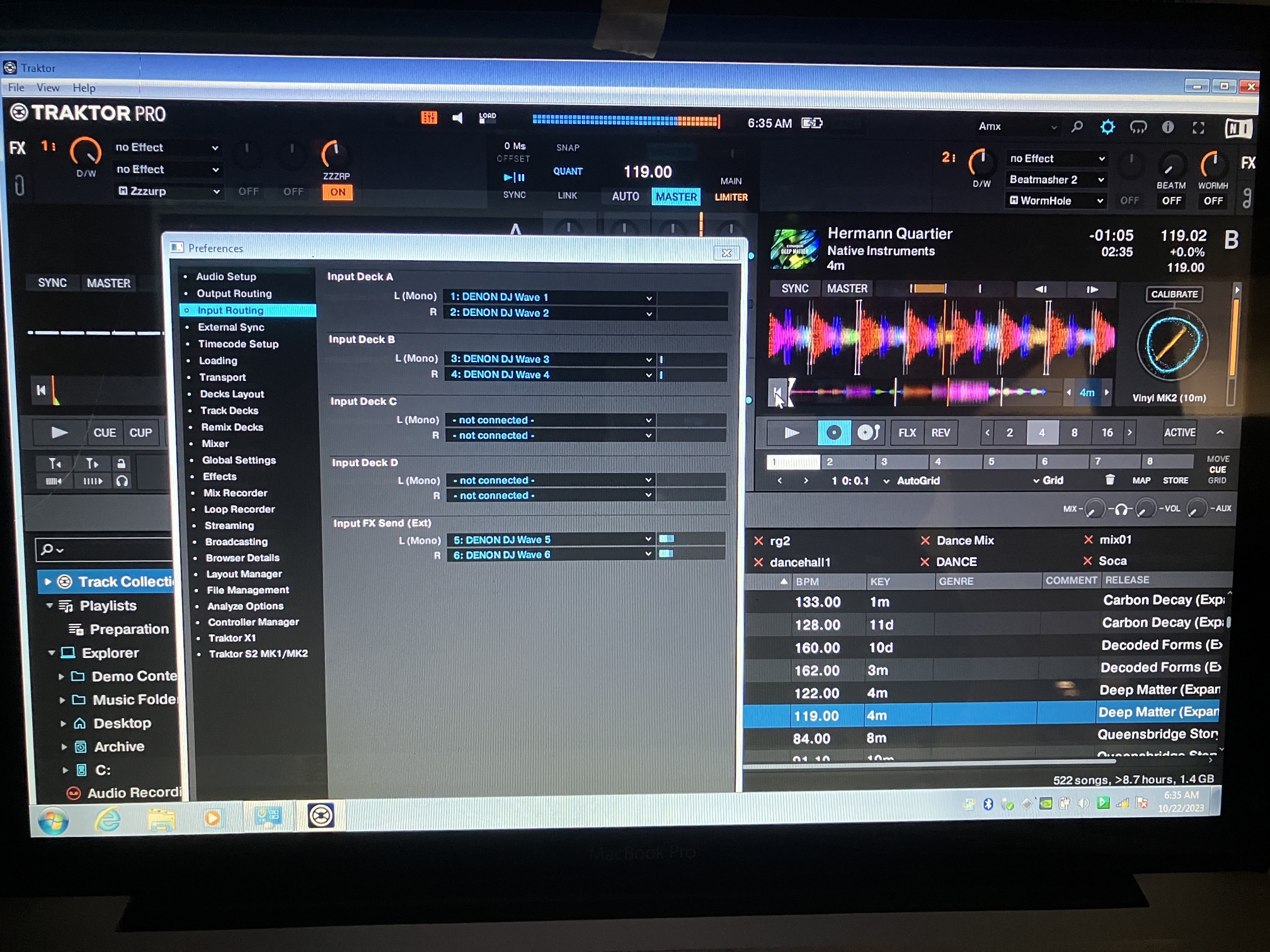Select the 119.00 BPM Deep Matter track row
Image resolution: width=1270 pixels, height=952 pixels.
click(983, 715)
